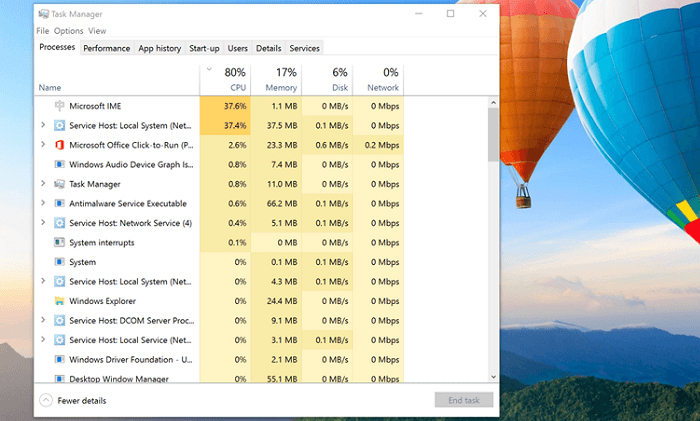This screenshot has height=421, width=700.
Task: Click the Service Host: Local System 4.3 MB gear icon
Action: click(x=59, y=281)
